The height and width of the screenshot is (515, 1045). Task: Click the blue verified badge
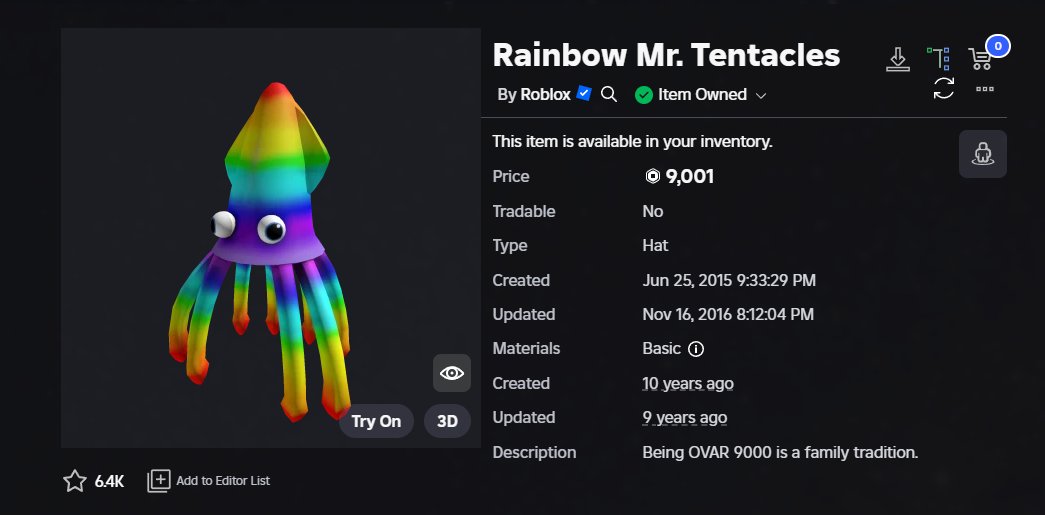(x=584, y=93)
